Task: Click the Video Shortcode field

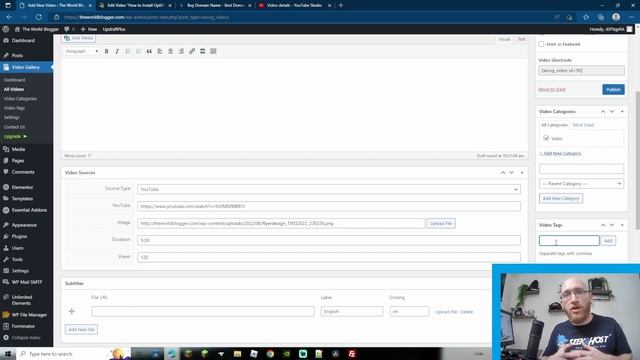Action: pos(581,71)
